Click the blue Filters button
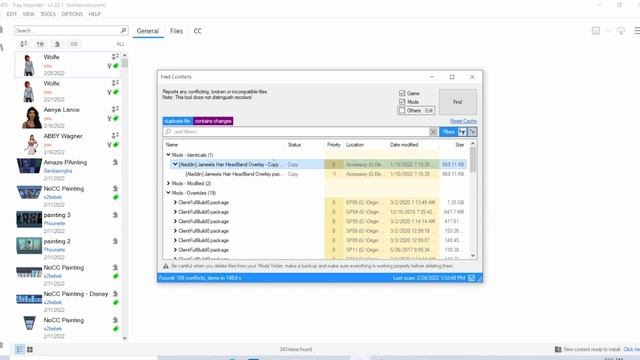The width and height of the screenshot is (640, 360). (448, 132)
